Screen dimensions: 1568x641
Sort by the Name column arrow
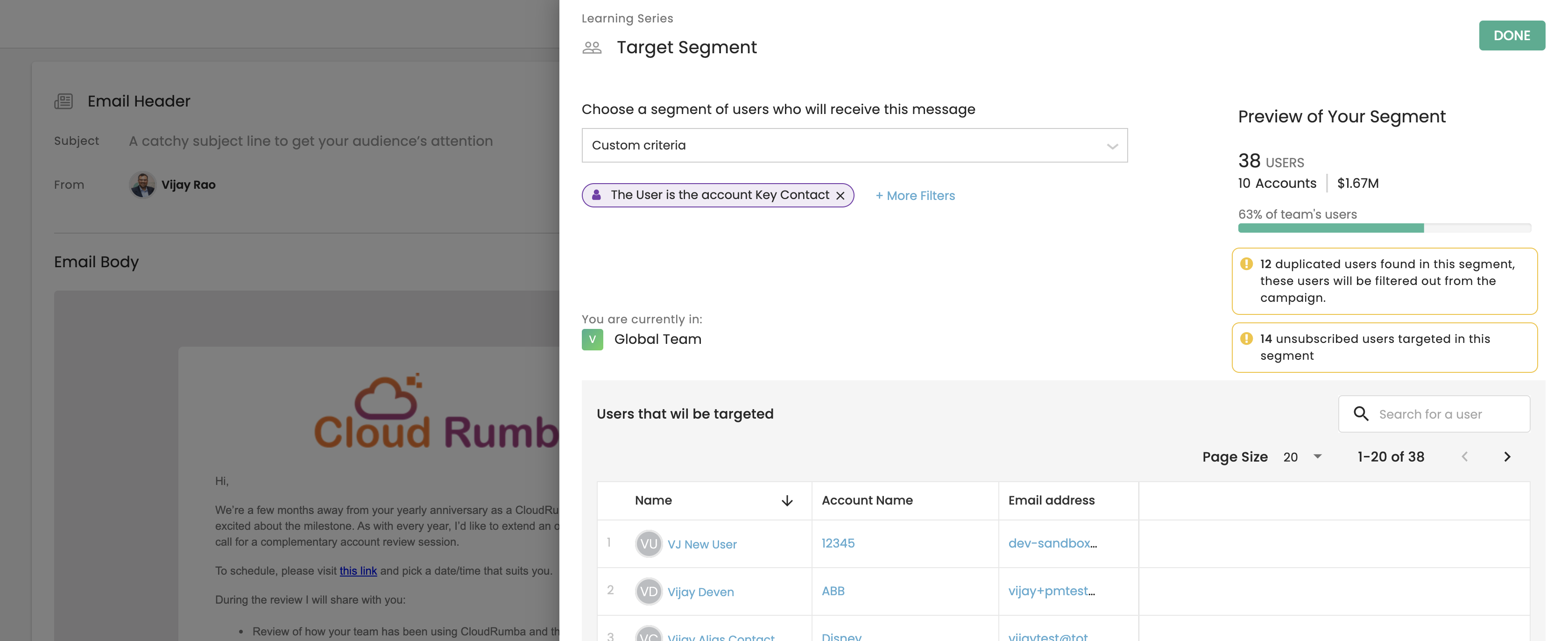[786, 501]
